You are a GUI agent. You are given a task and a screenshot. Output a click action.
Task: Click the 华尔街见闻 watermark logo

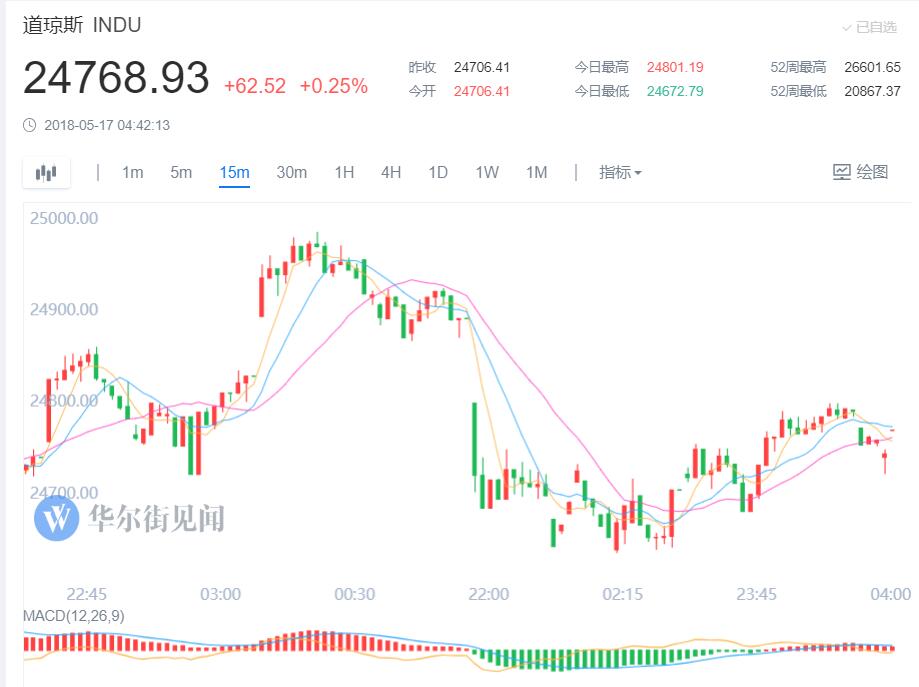tap(56, 517)
